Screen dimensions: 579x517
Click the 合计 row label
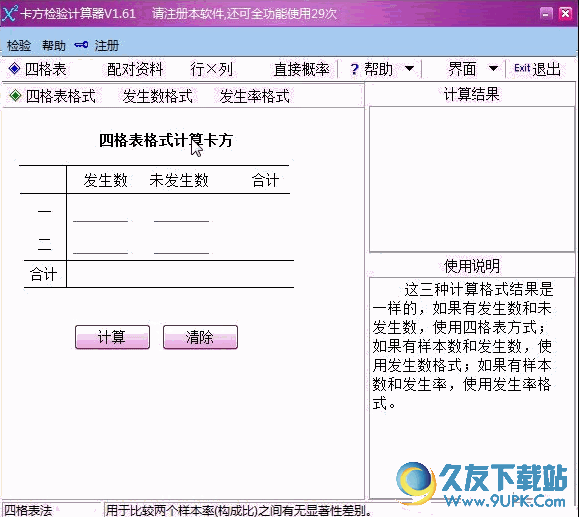[x=43, y=274]
